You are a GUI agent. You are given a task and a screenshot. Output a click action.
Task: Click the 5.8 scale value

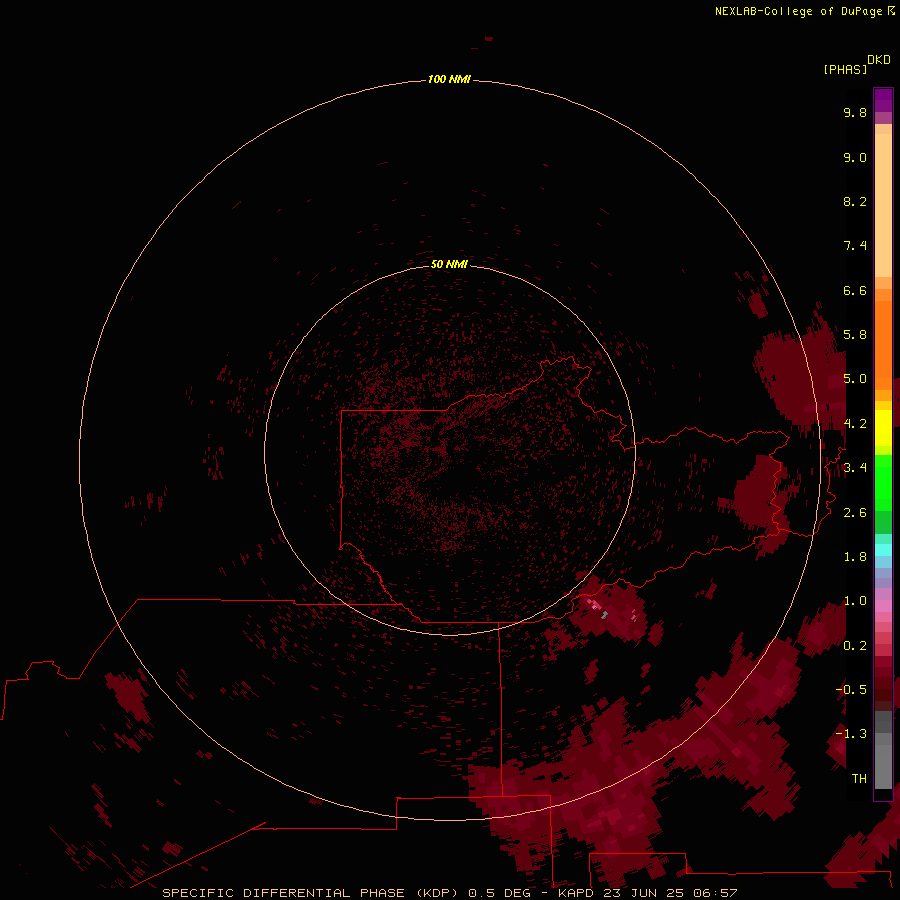click(855, 335)
